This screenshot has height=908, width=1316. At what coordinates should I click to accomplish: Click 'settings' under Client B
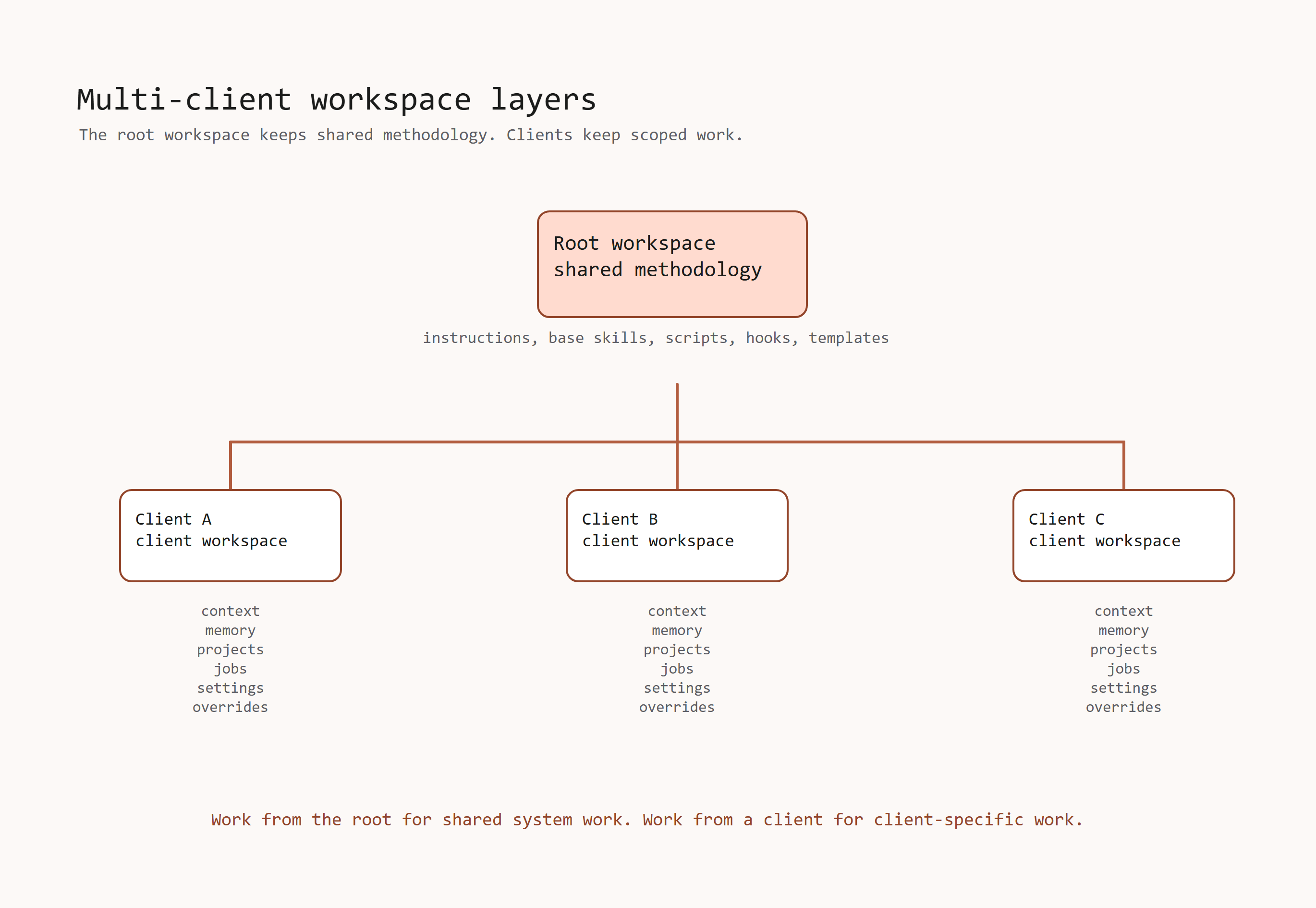[x=677, y=688]
